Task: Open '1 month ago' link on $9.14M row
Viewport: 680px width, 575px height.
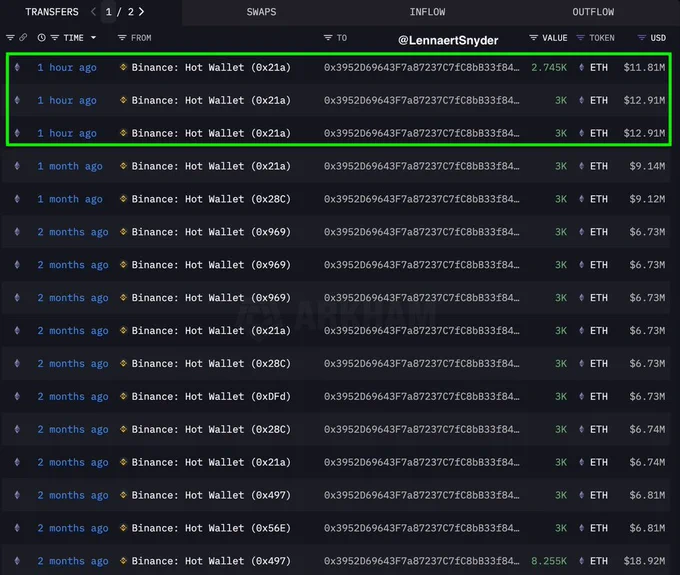Action: [70, 166]
